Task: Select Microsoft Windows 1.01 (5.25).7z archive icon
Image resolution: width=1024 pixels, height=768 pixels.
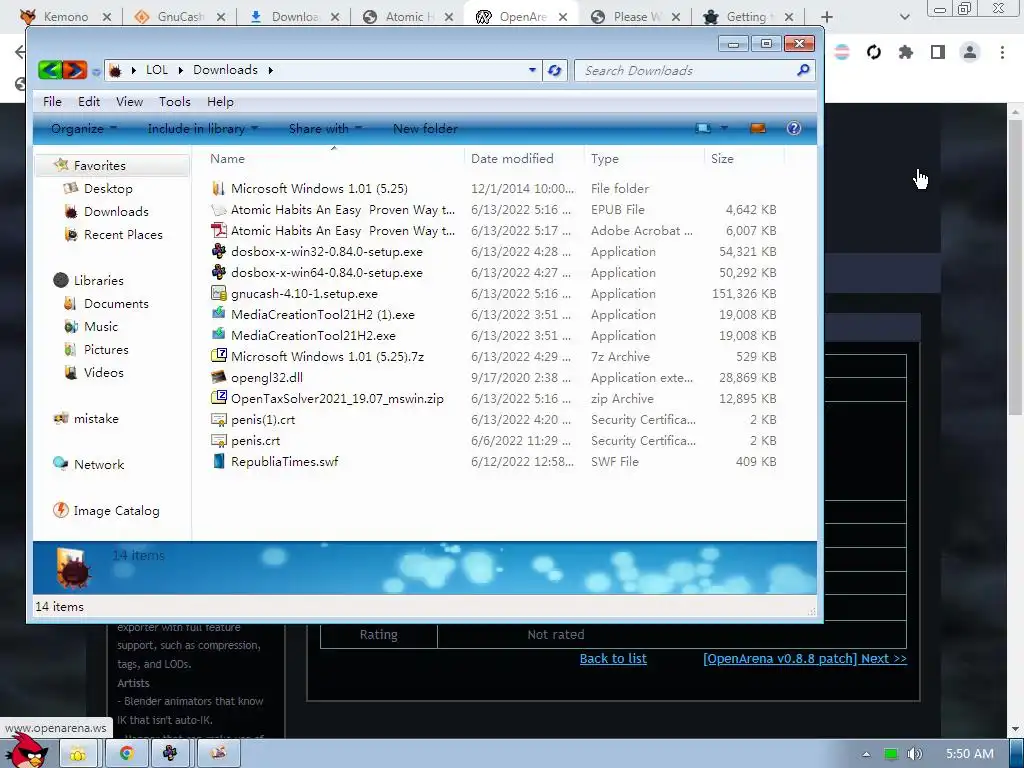Action: [218, 357]
